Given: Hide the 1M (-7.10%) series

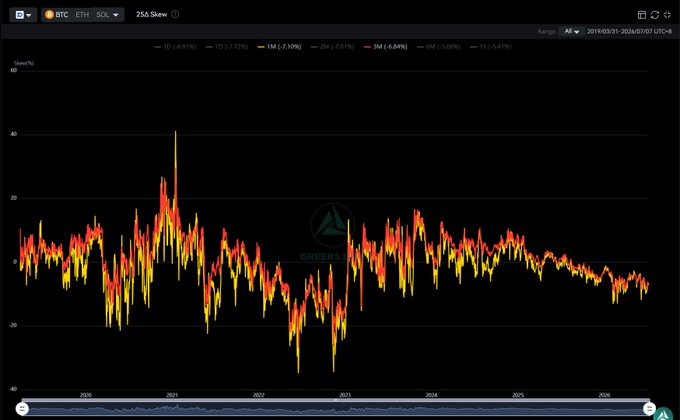Looking at the screenshot, I should tap(279, 46).
